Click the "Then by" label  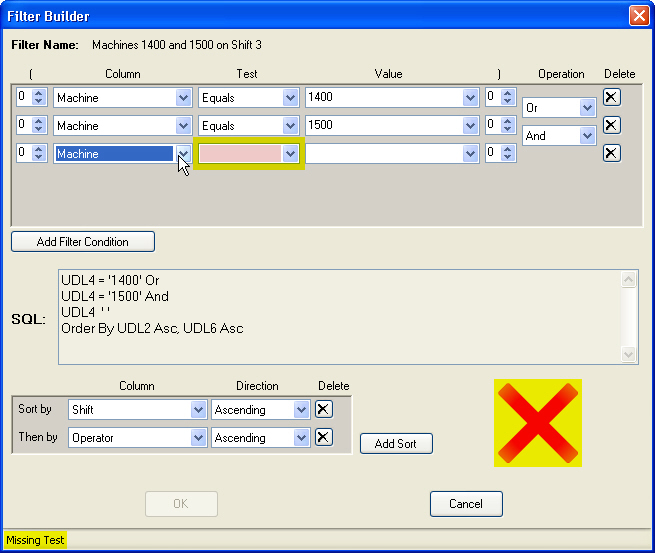(38, 437)
